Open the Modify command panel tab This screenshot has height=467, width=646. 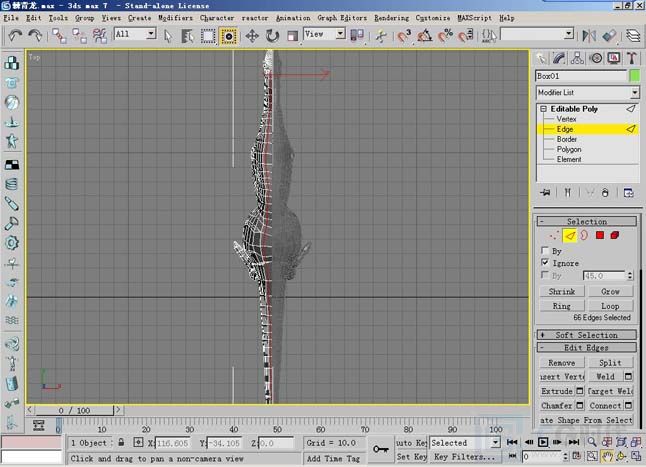coord(559,58)
